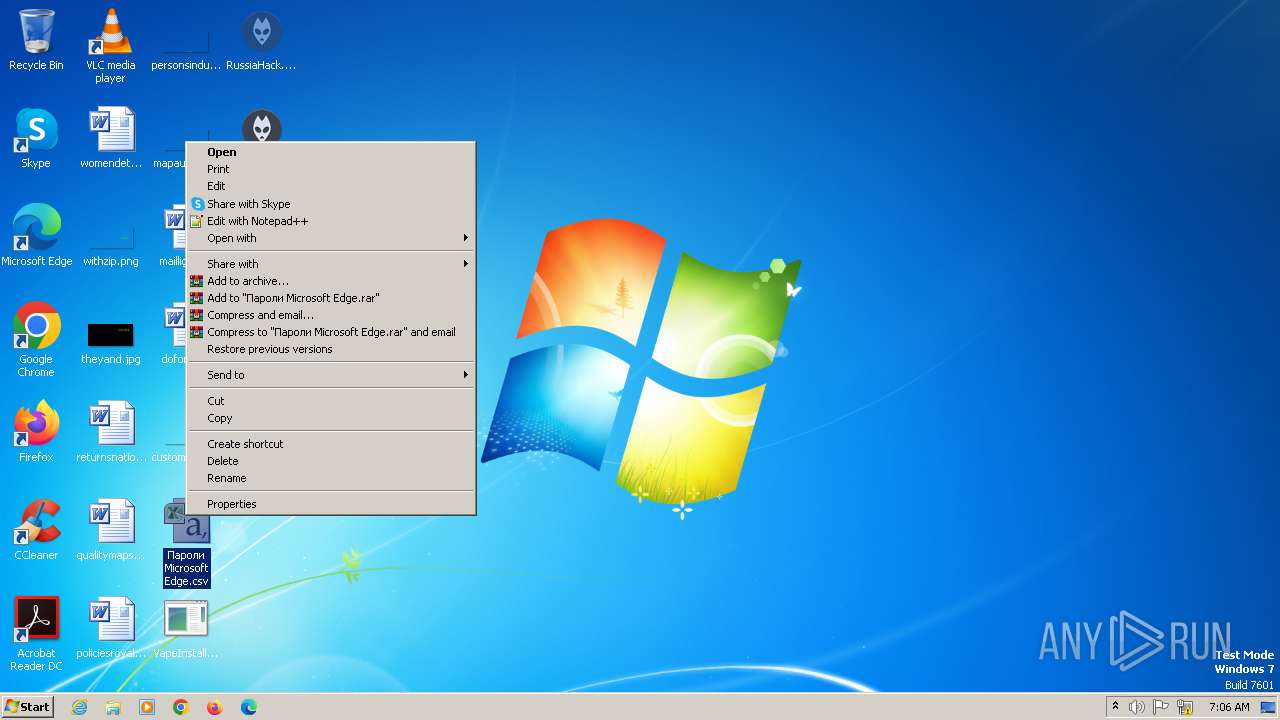Expand the Send to submenu
The width and height of the screenshot is (1280, 720).
click(x=331, y=375)
